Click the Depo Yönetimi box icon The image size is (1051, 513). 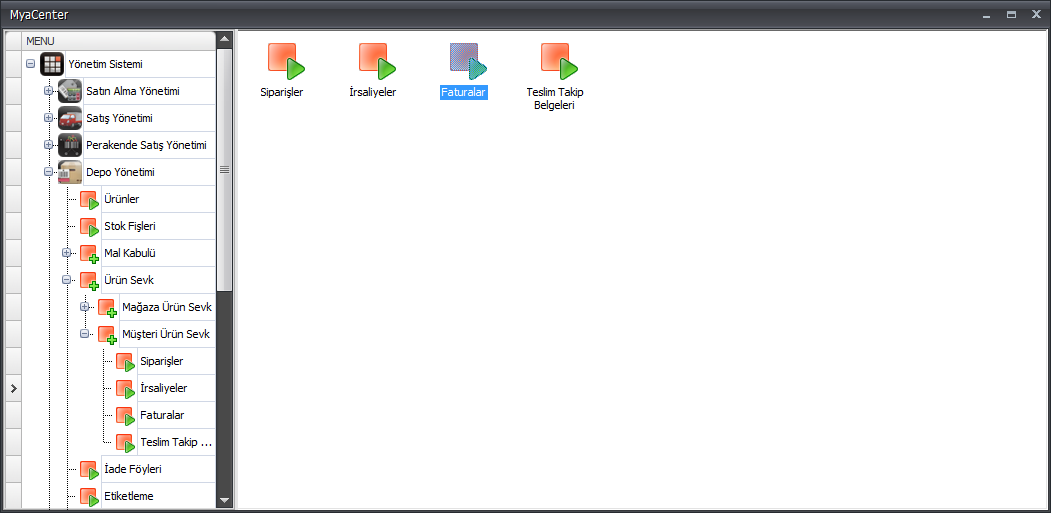pyautogui.click(x=70, y=172)
